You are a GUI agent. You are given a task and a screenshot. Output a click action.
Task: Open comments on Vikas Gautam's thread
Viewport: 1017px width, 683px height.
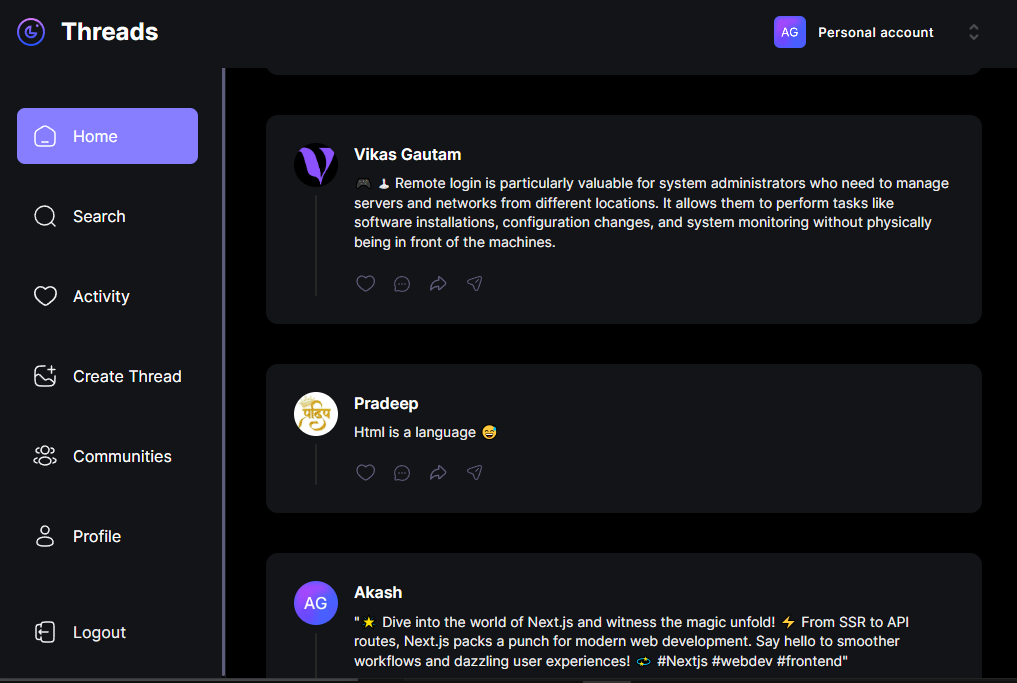click(402, 284)
